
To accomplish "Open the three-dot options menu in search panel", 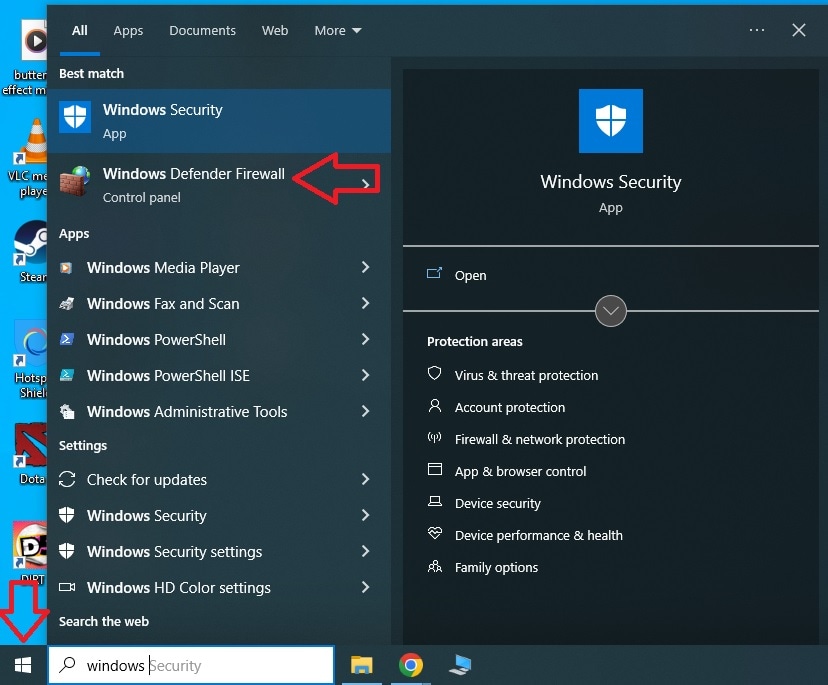I will tap(757, 30).
